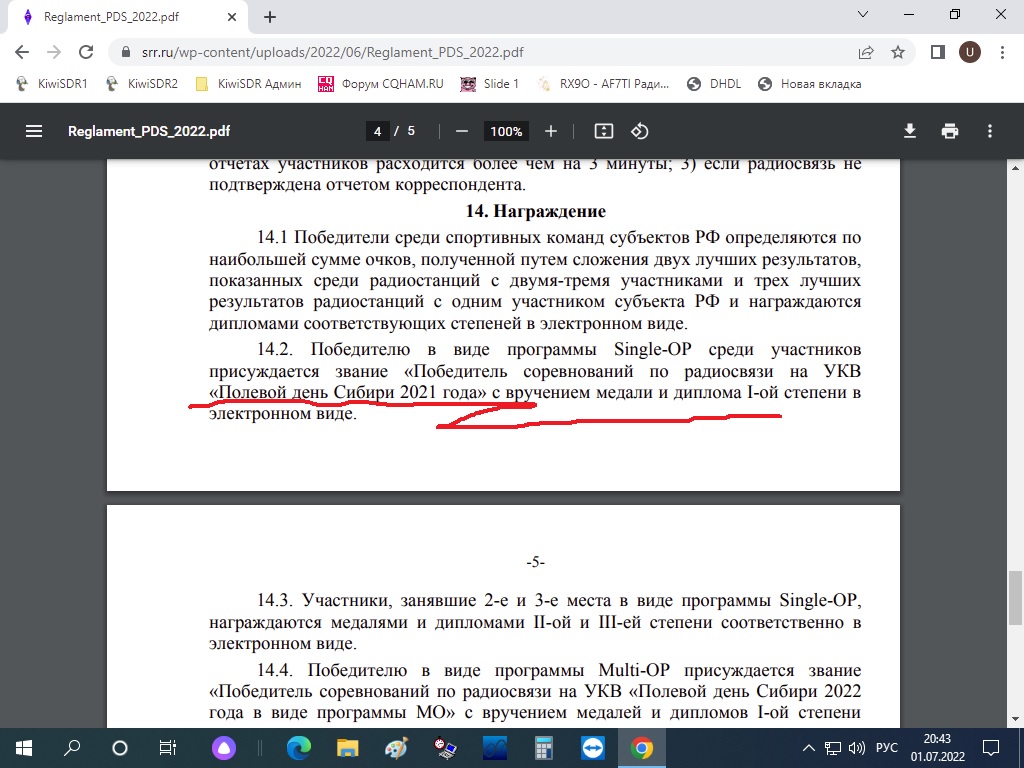Open the PDF sidebar hamburger menu
The image size is (1024, 768).
pyautogui.click(x=35, y=131)
